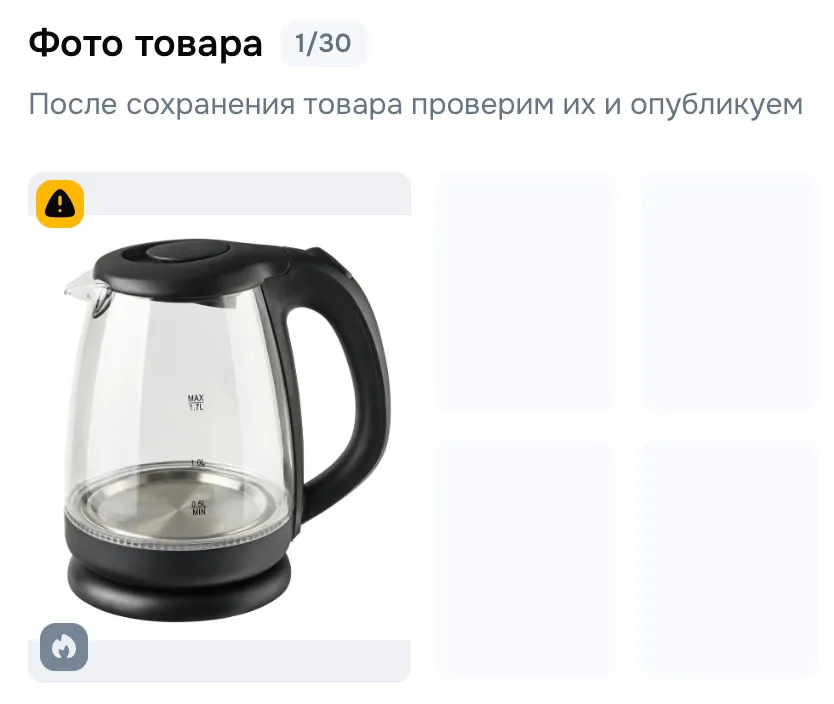
Task: Click the 1/30 photo counter badge
Action: (323, 44)
